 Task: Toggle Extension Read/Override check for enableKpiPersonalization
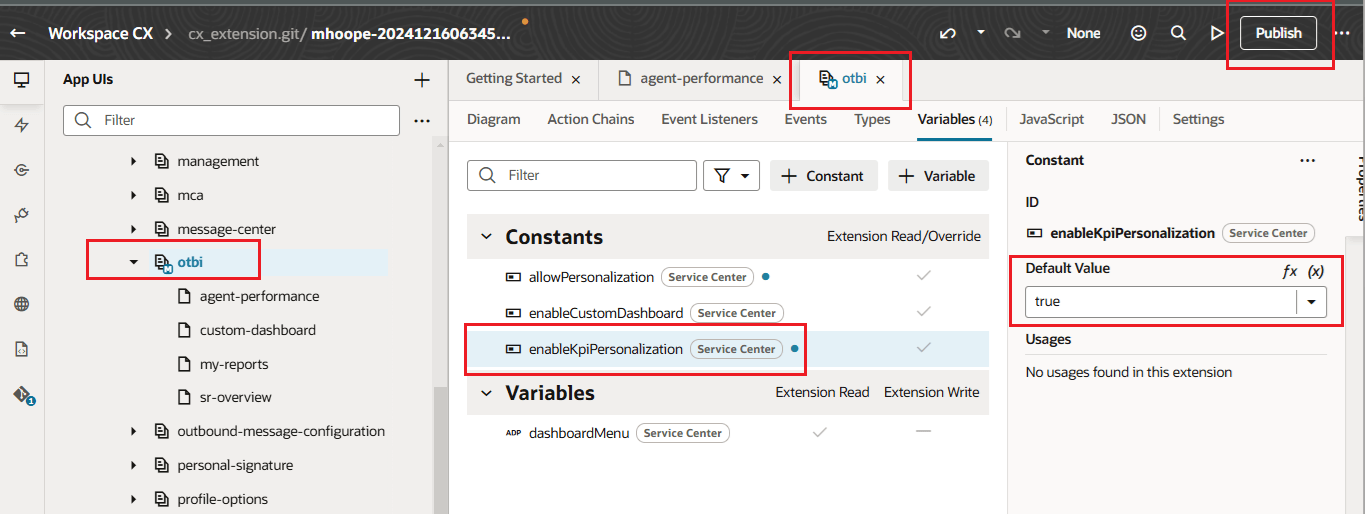tap(924, 347)
